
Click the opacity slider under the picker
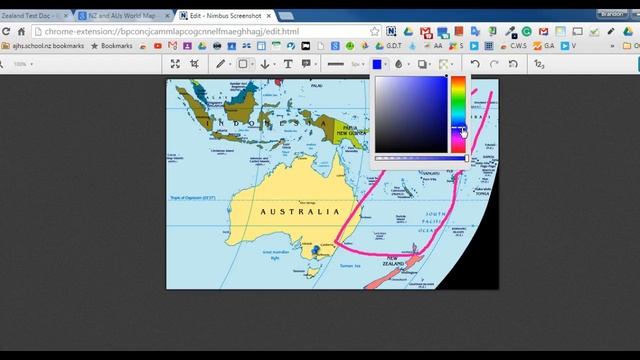coord(421,158)
